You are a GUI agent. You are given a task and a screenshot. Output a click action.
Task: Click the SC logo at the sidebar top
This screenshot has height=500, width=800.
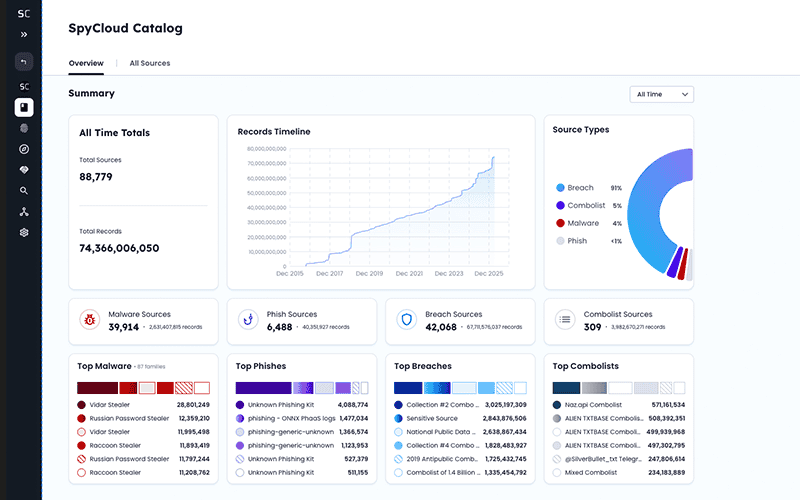pyautogui.click(x=23, y=14)
